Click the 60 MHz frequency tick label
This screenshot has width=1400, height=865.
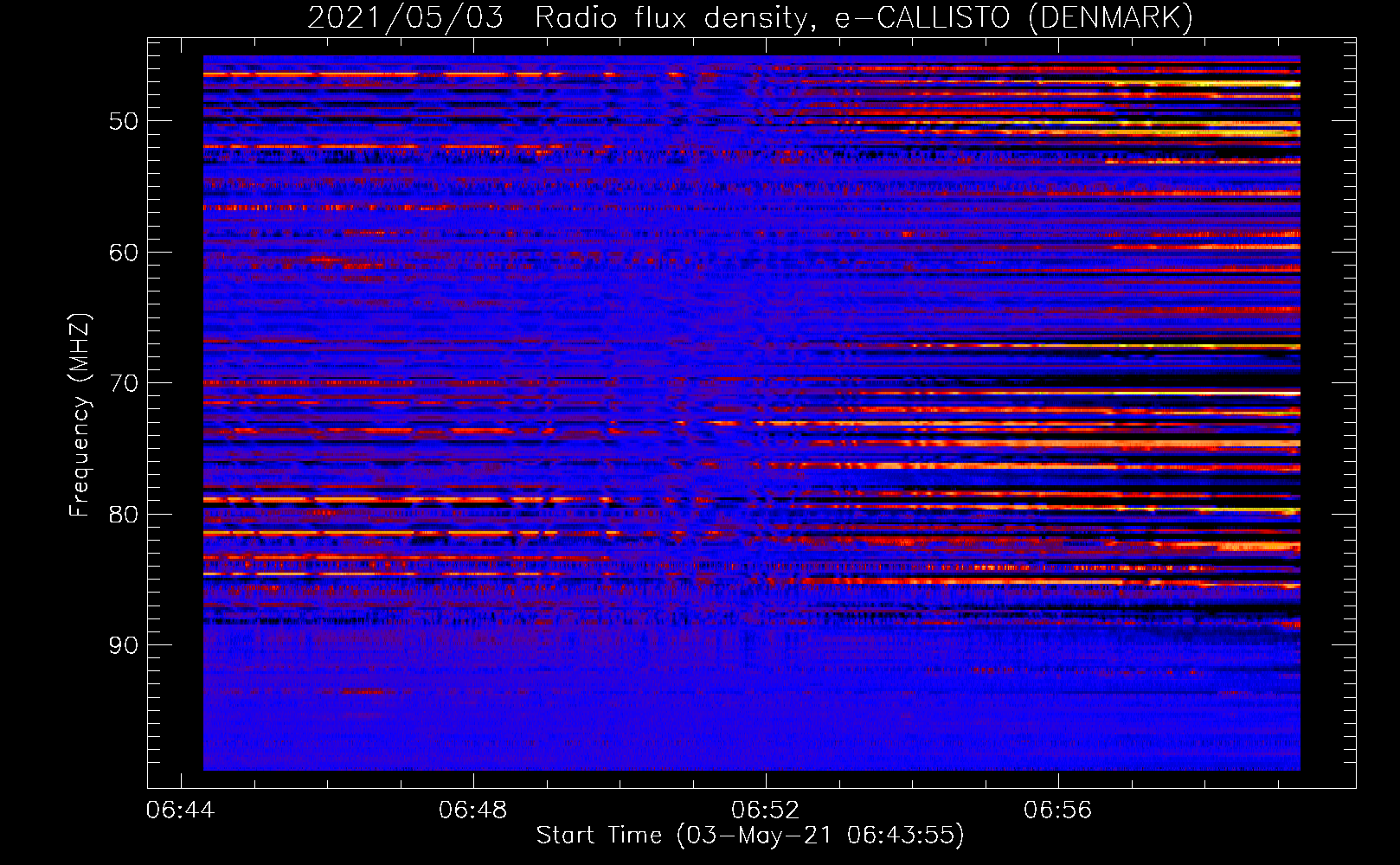124,253
